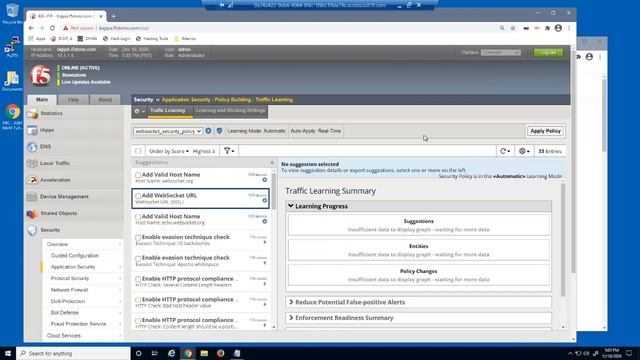
Task: Open Internet Explorer from the taskbar
Action: pos(171,353)
